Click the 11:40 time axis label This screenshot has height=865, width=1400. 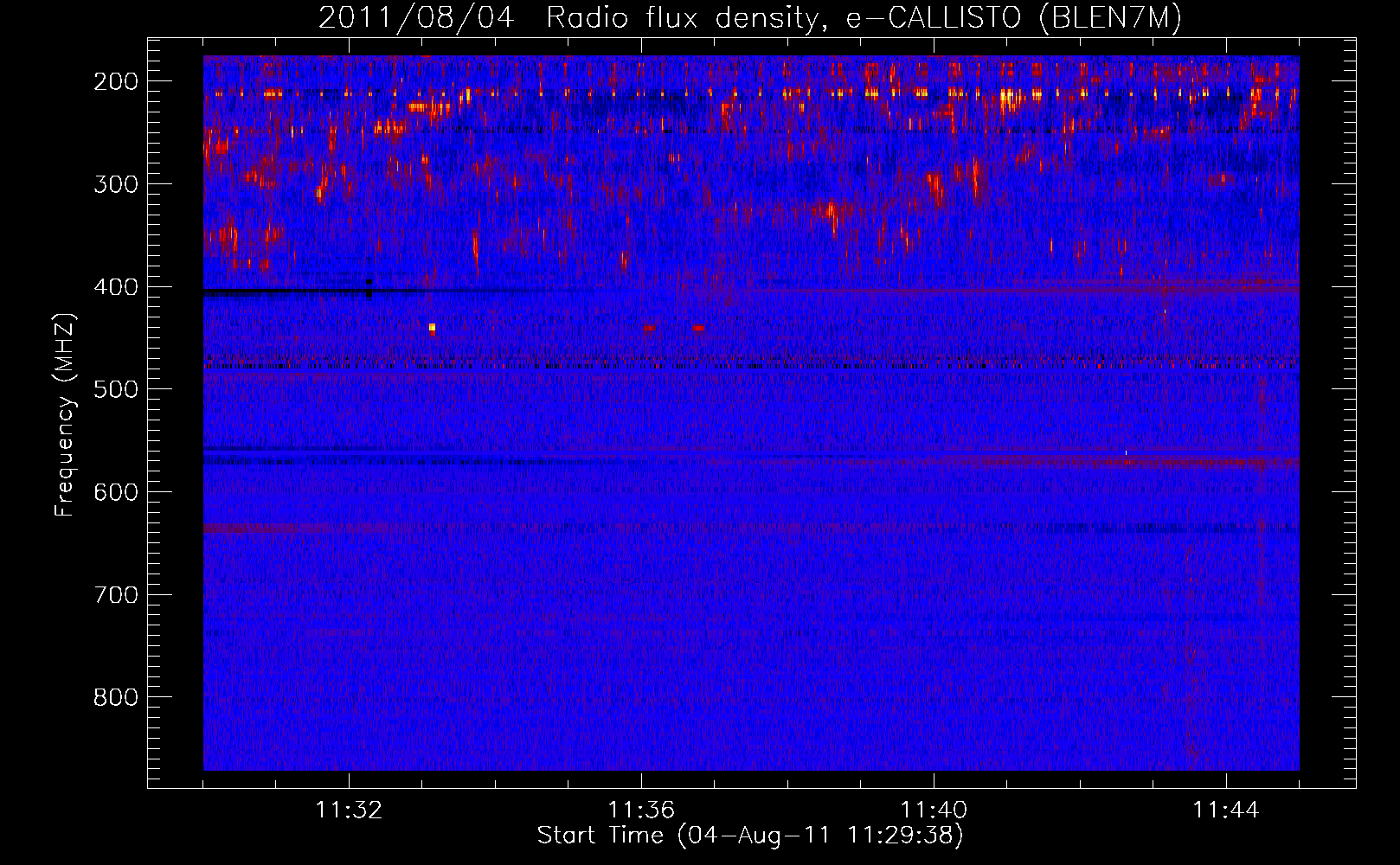(x=934, y=811)
